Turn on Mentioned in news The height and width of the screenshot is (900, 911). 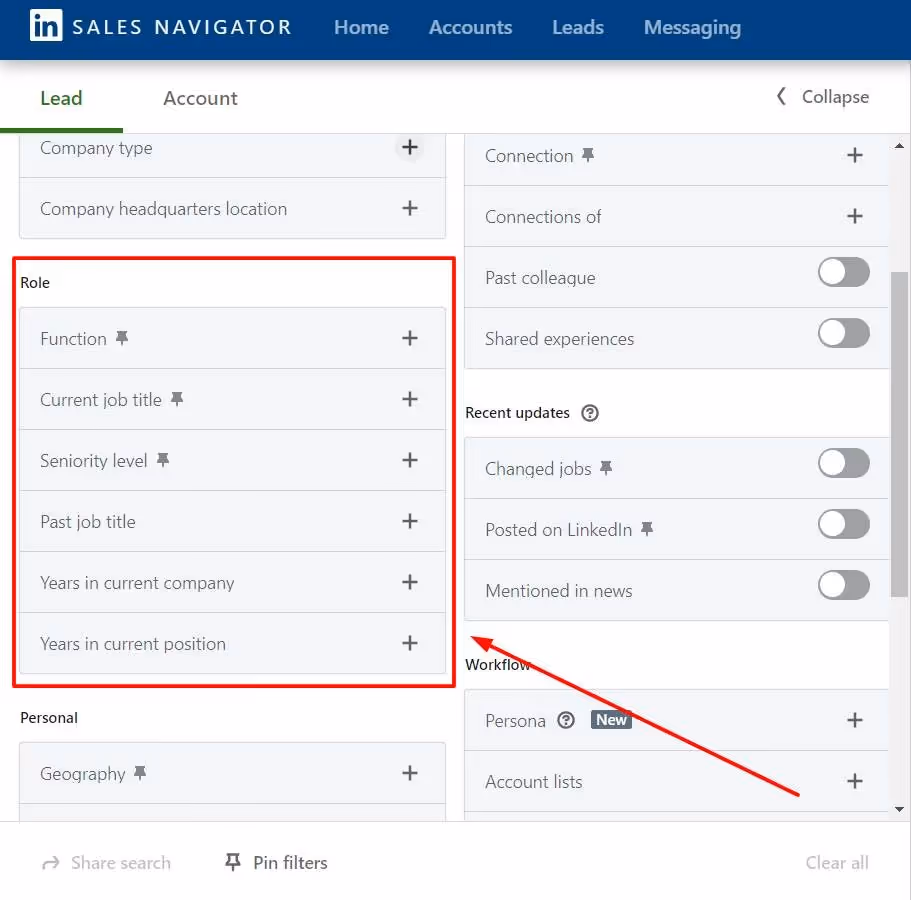pyautogui.click(x=843, y=585)
